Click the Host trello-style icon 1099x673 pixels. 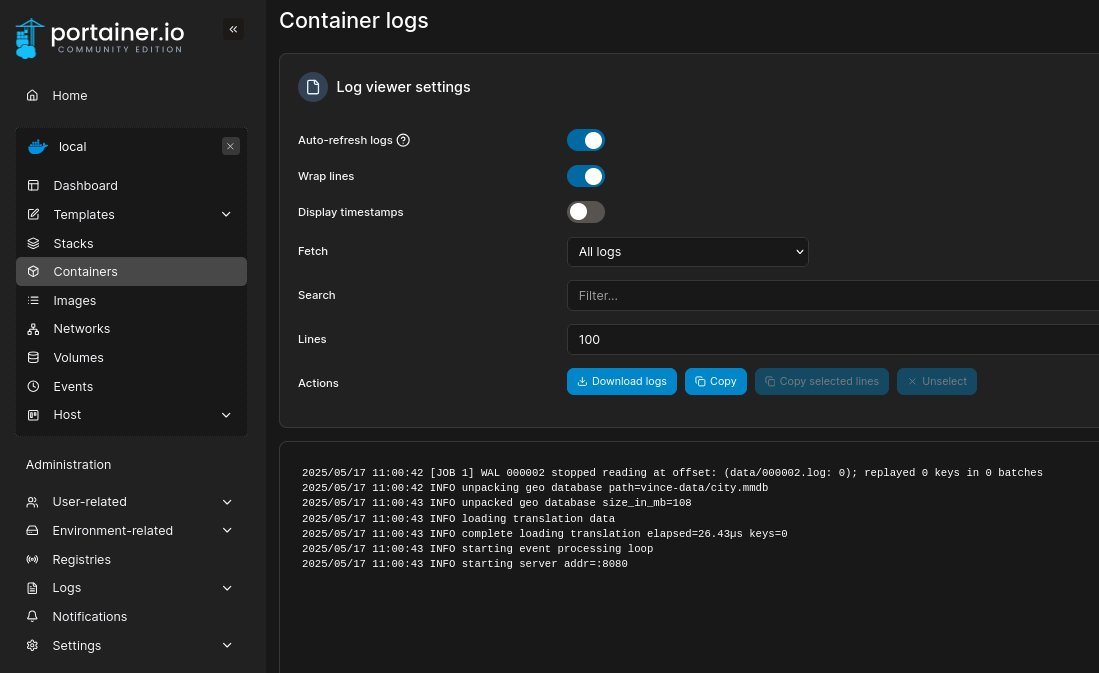(x=33, y=415)
